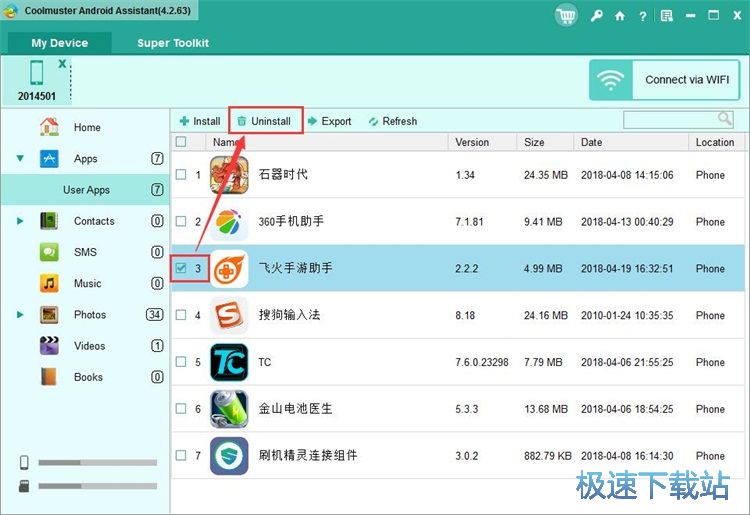Viewport: 750px width, 515px height.
Task: Sort by the Date column header
Action: pos(631,142)
